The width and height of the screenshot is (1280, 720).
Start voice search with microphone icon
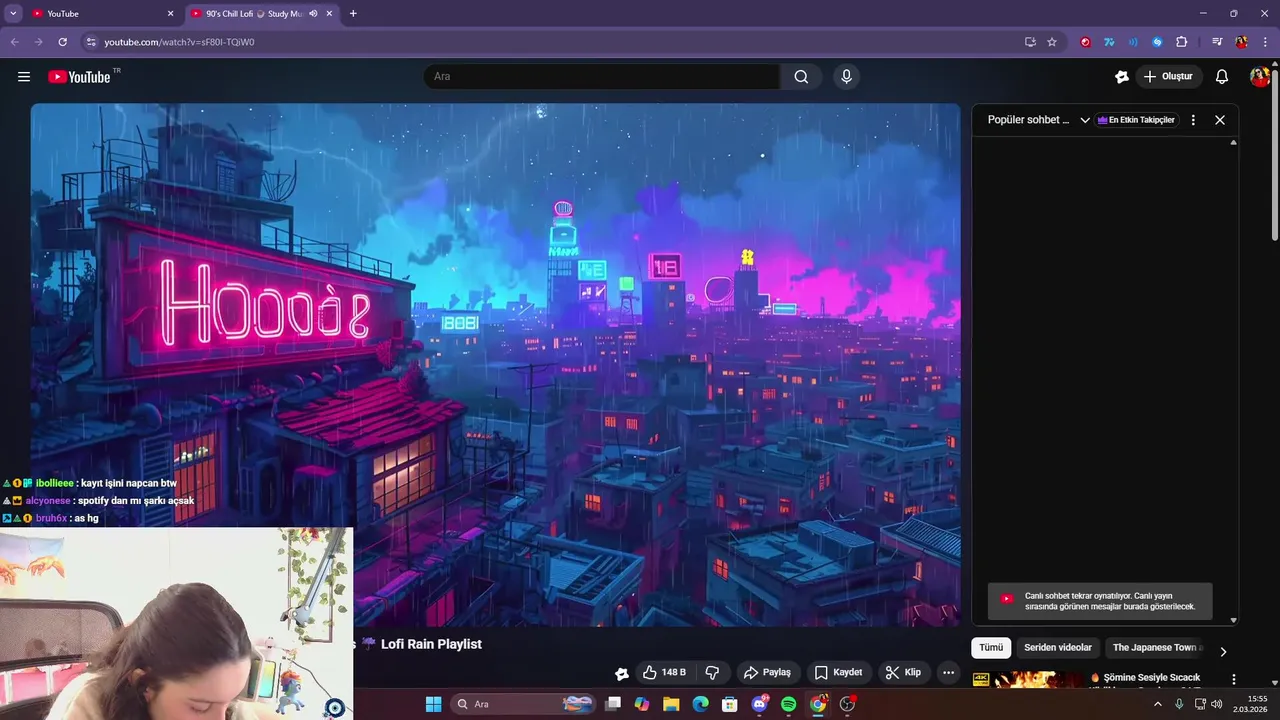846,77
